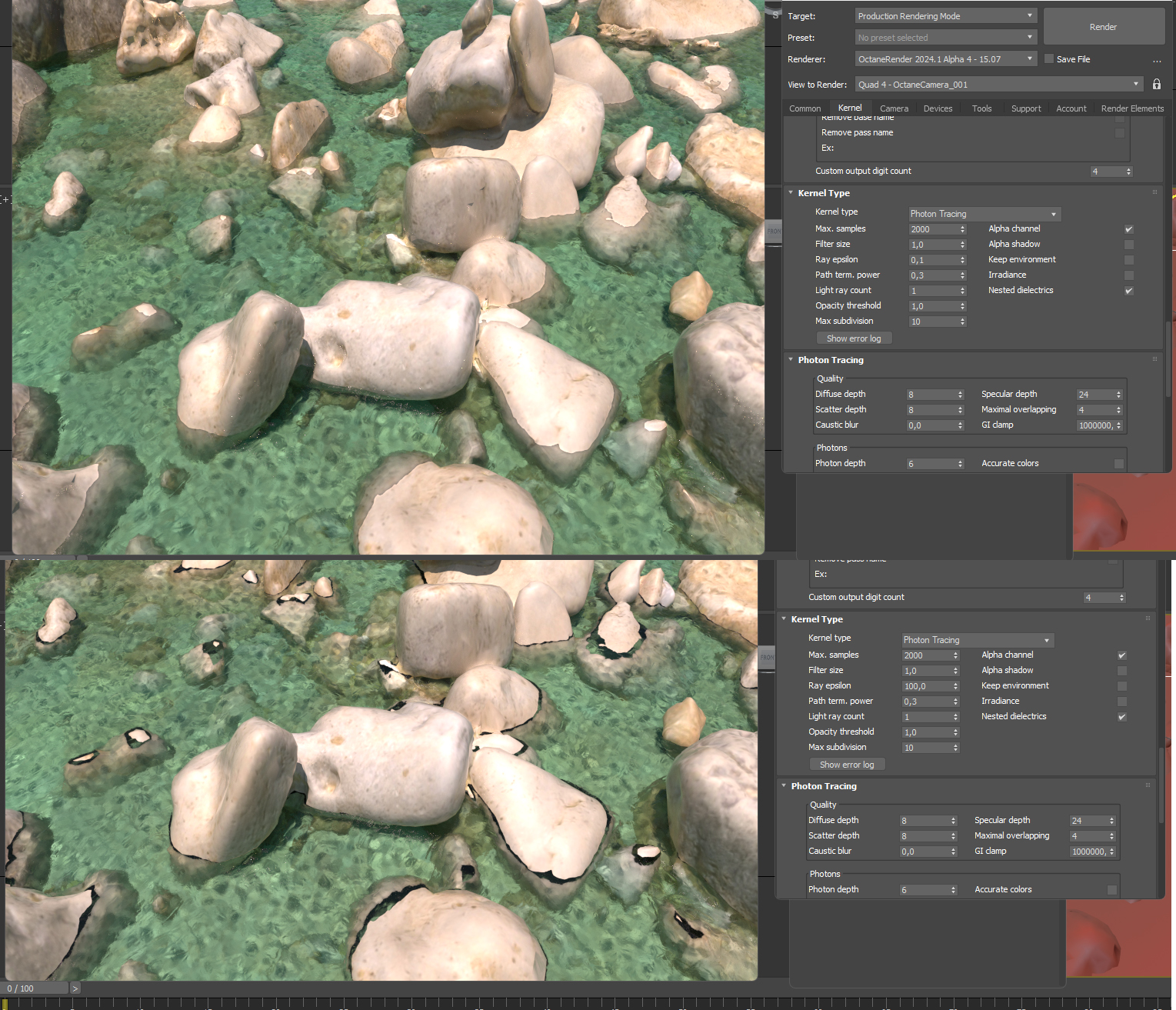Image resolution: width=1176 pixels, height=1010 pixels.
Task: Enable the Save File checkbox
Action: pyautogui.click(x=1049, y=59)
